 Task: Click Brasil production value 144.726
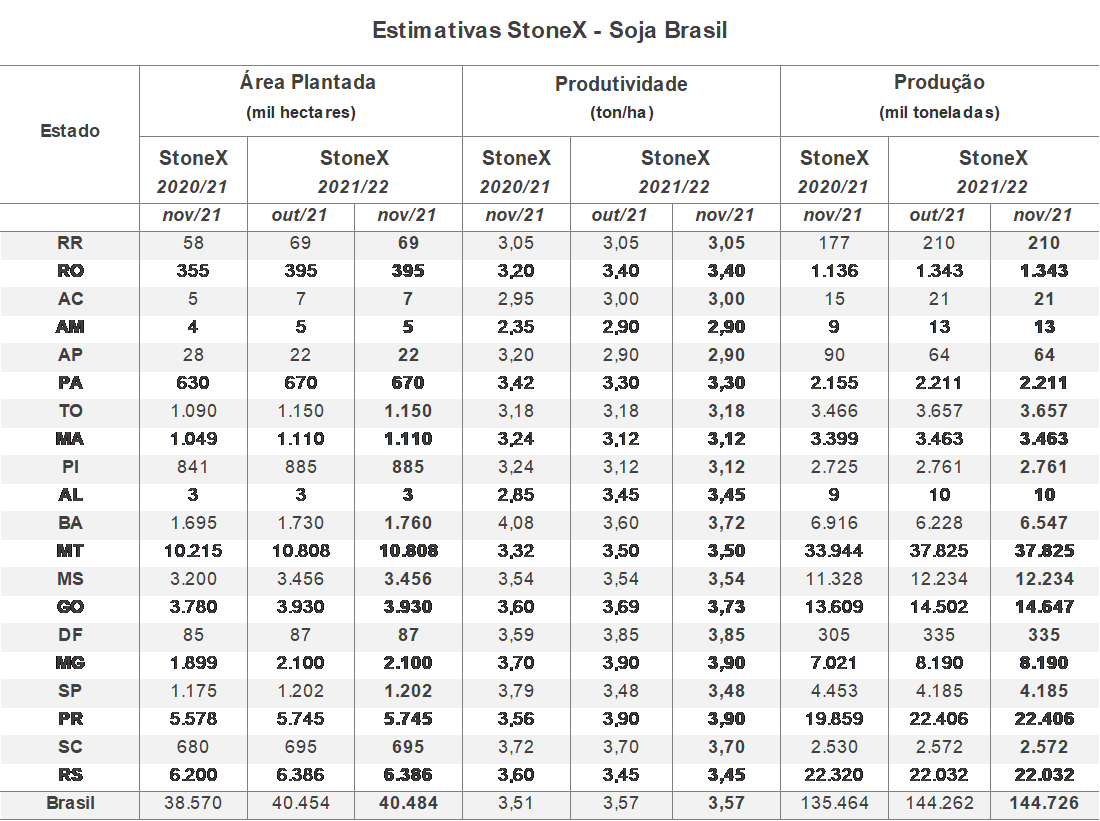[1044, 803]
